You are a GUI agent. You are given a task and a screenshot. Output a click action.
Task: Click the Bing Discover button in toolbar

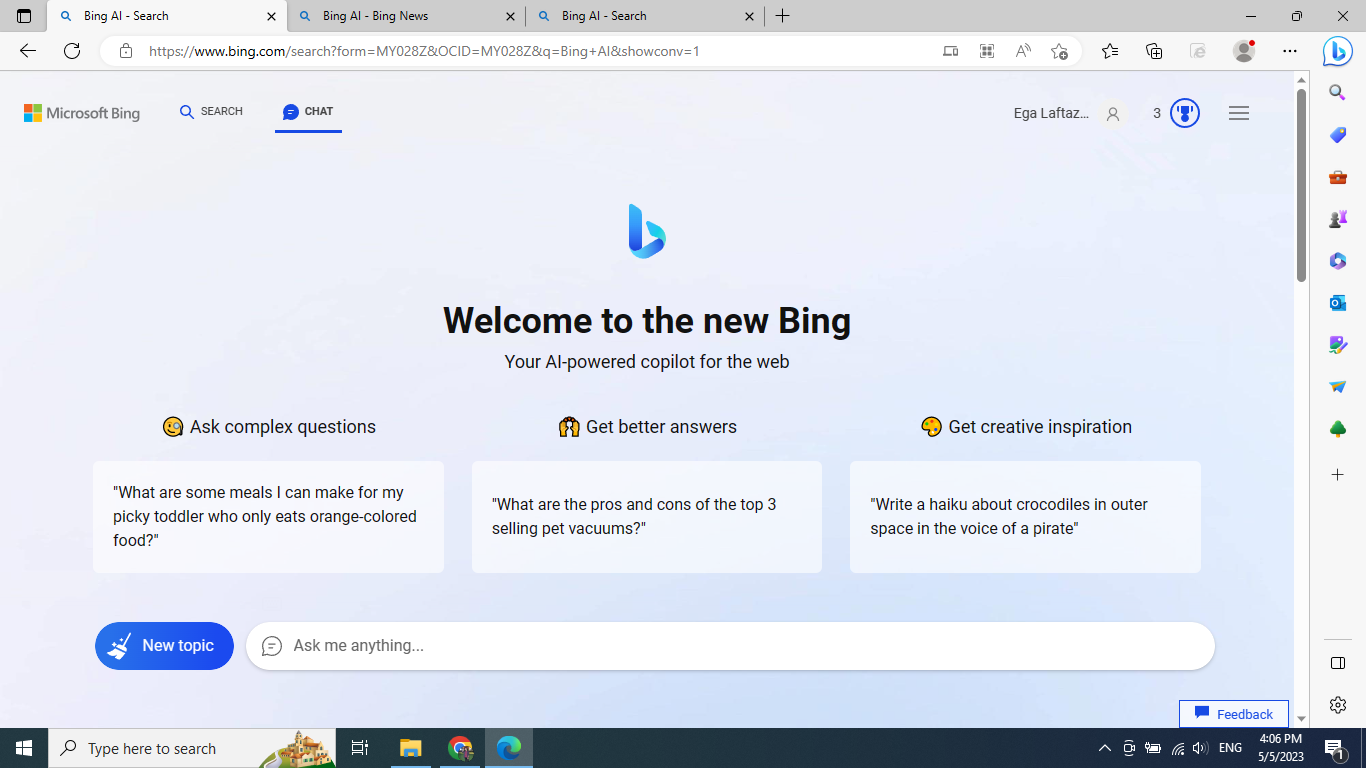click(x=1337, y=51)
